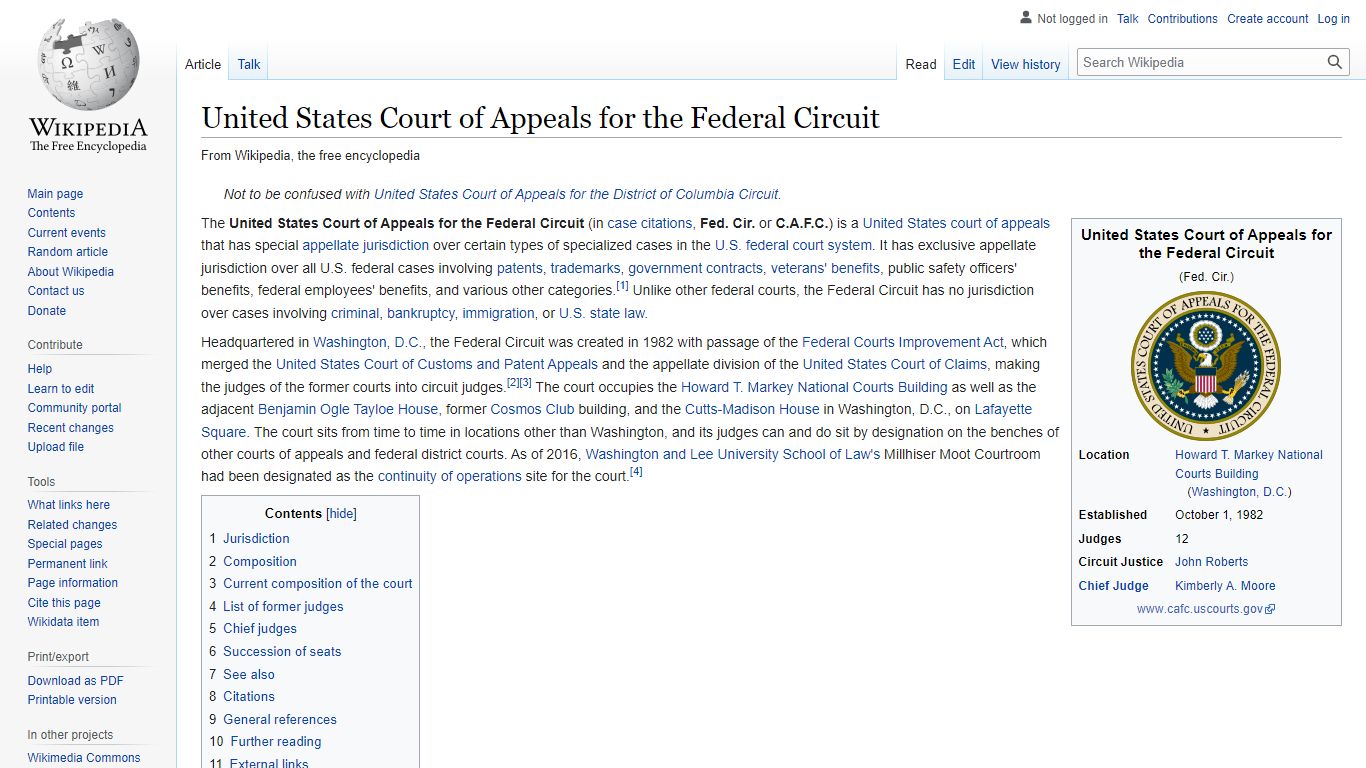1366x768 pixels.
Task: Open the Howard T. Markey National Courts Building link in the article text
Action: point(814,387)
